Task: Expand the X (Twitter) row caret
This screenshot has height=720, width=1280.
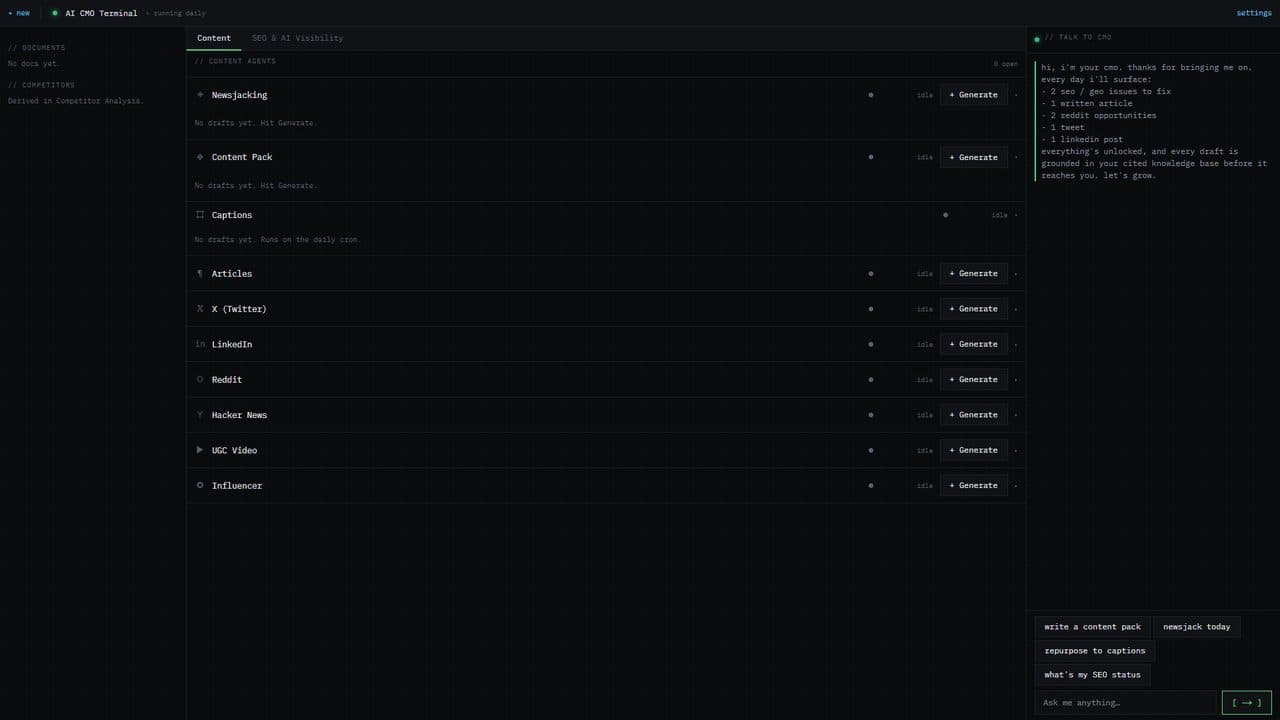Action: 1016,309
